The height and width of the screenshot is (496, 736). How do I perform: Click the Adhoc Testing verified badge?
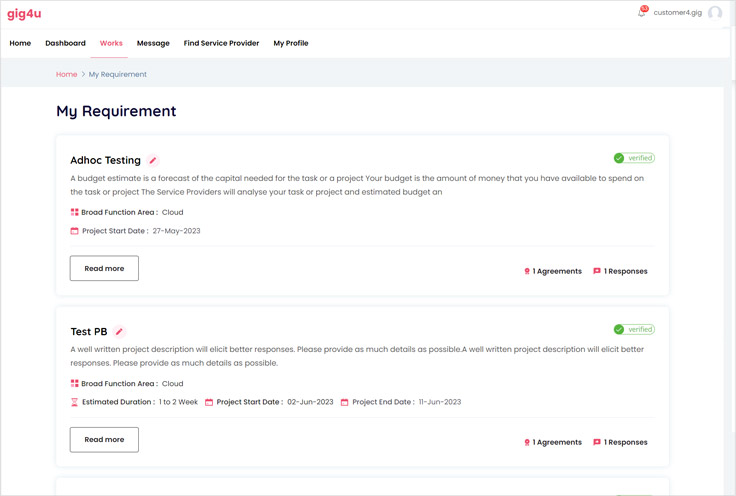[x=634, y=158]
